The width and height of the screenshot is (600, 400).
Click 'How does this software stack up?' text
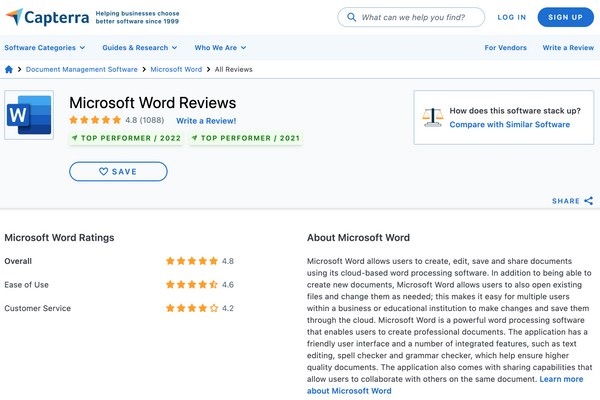click(x=515, y=111)
